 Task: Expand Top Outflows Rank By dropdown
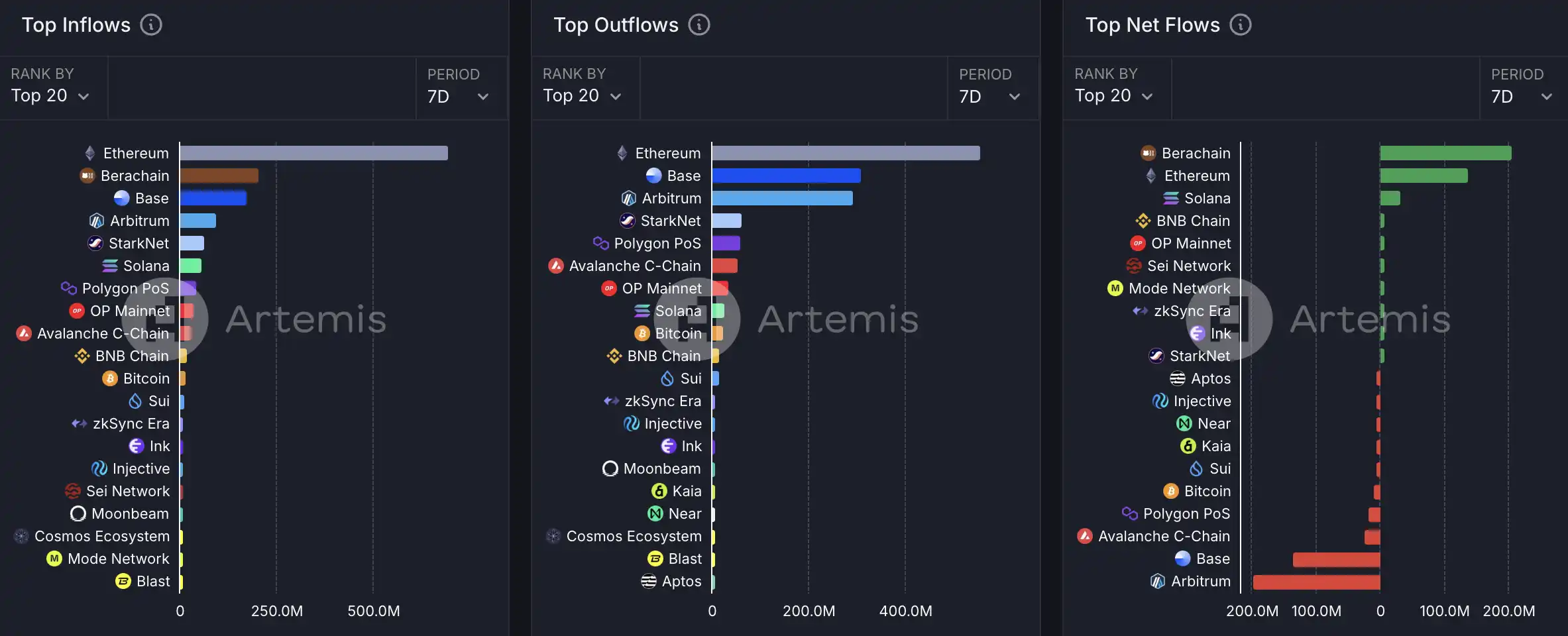point(582,96)
